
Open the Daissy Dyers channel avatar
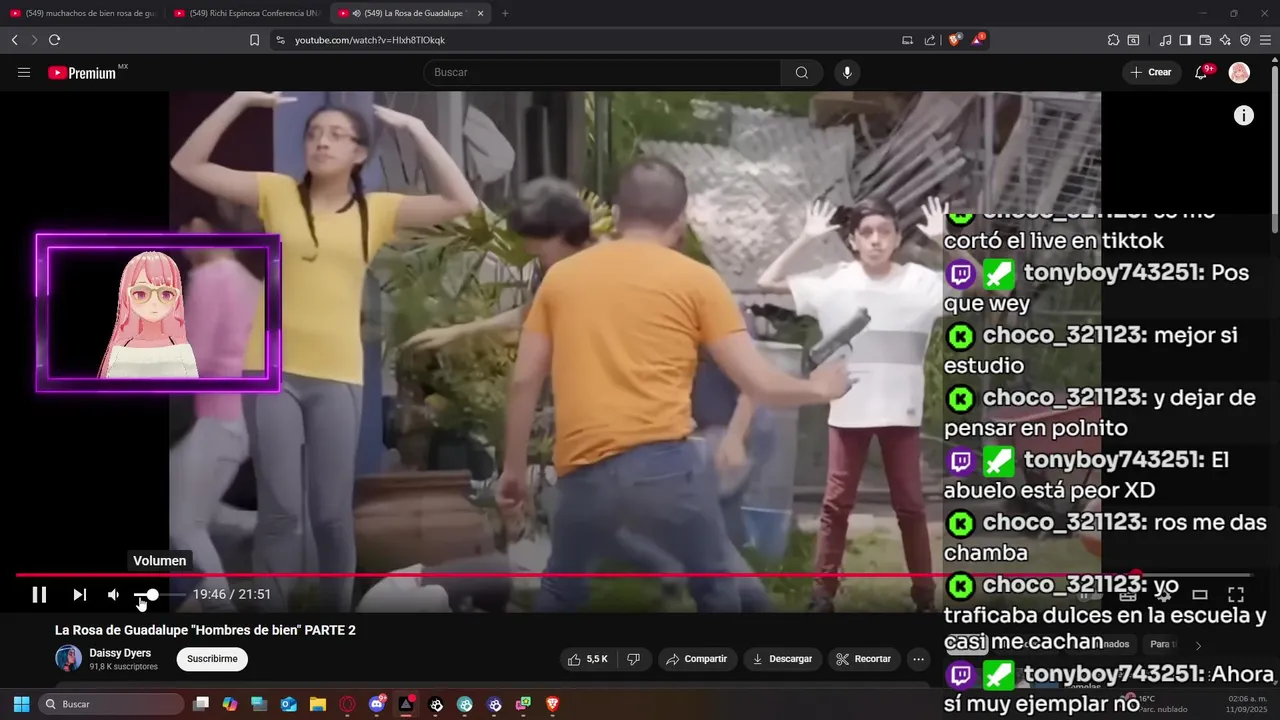[x=68, y=658]
